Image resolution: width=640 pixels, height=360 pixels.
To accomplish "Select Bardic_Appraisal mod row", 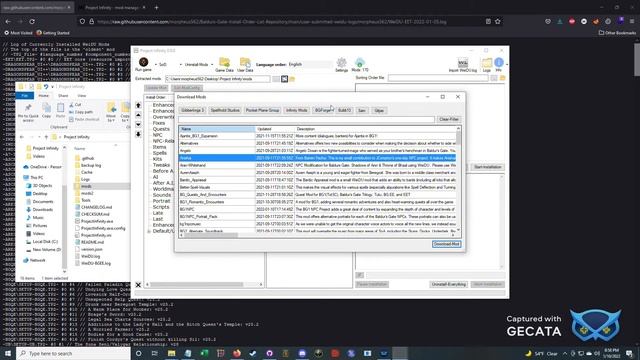I will click(x=318, y=180).
